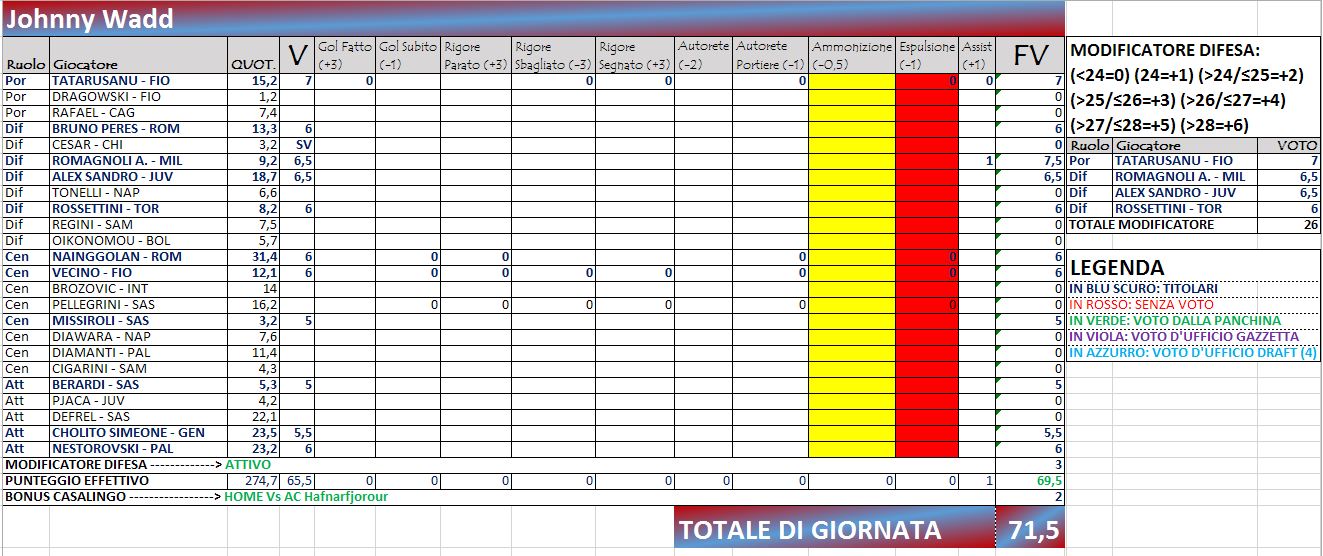The image size is (1323, 556).
Task: Select the 'BERARDI - SAS' player cell
Action: pyautogui.click(x=138, y=384)
